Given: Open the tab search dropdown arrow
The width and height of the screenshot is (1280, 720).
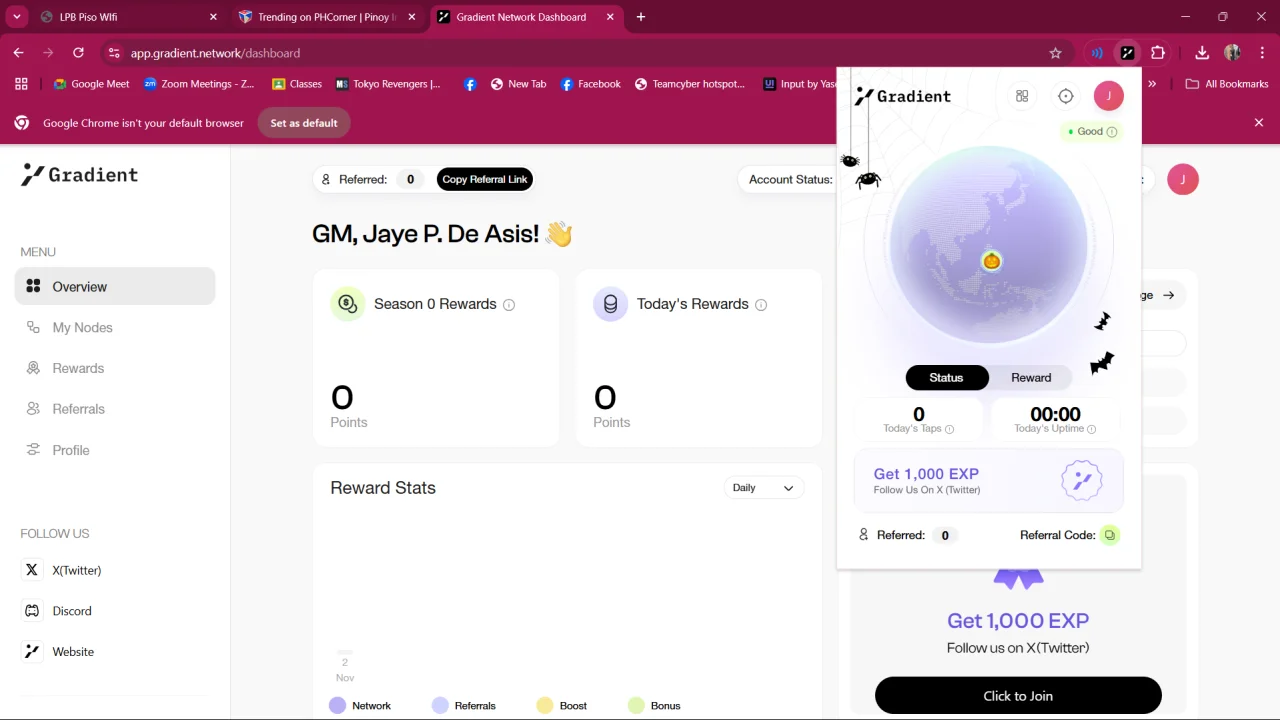Looking at the screenshot, I should point(17,17).
